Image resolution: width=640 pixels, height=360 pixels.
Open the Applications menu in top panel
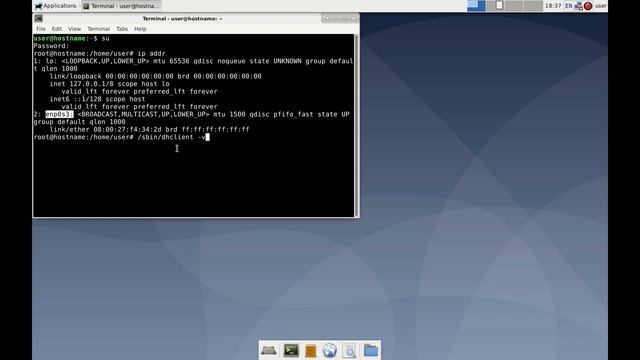56,6
